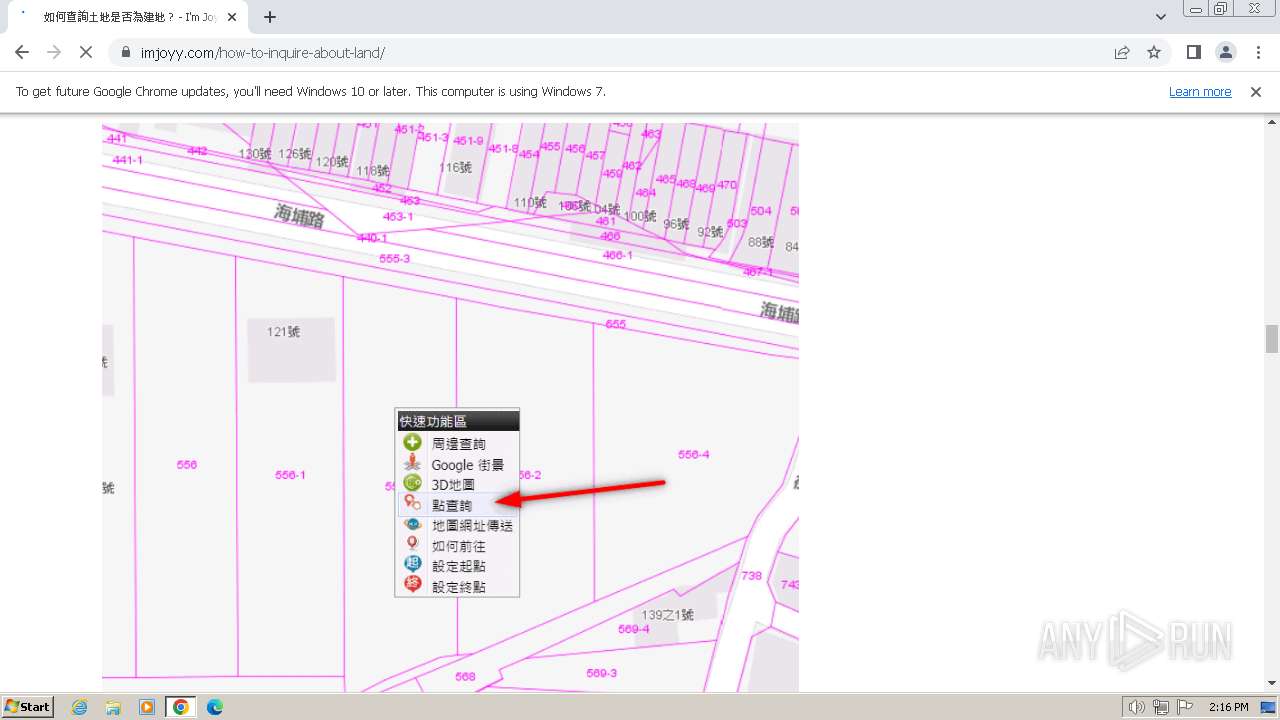This screenshot has height=720, width=1280.
Task: Click the forward navigation arrow
Action: pos(54,52)
